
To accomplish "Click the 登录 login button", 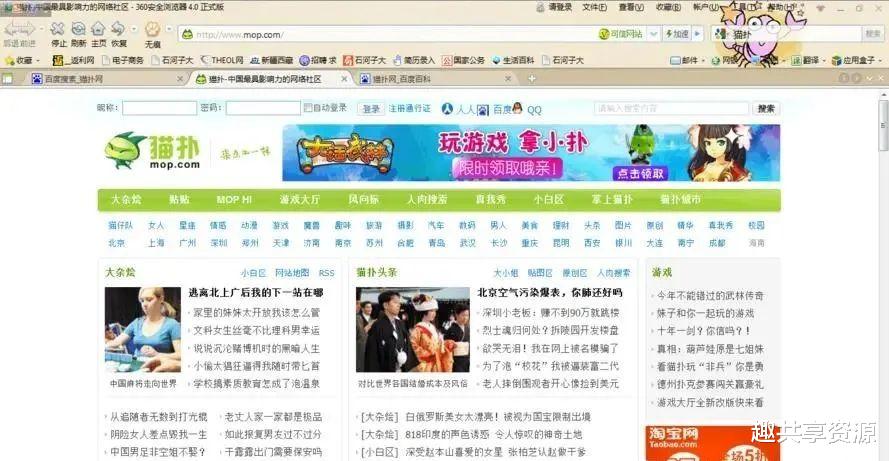I will tap(371, 108).
